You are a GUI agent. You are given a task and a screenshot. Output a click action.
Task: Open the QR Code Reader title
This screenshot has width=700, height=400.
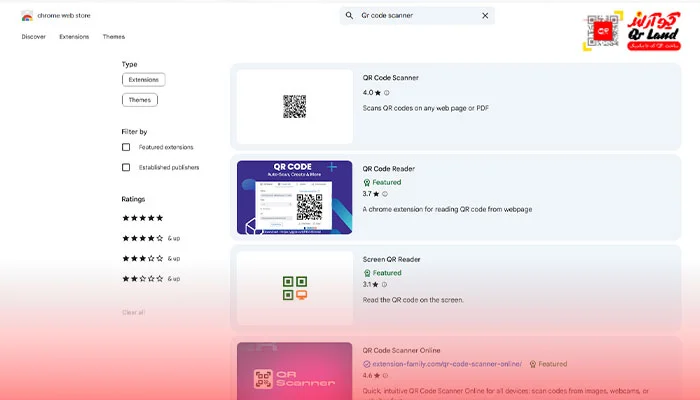pyautogui.click(x=388, y=169)
